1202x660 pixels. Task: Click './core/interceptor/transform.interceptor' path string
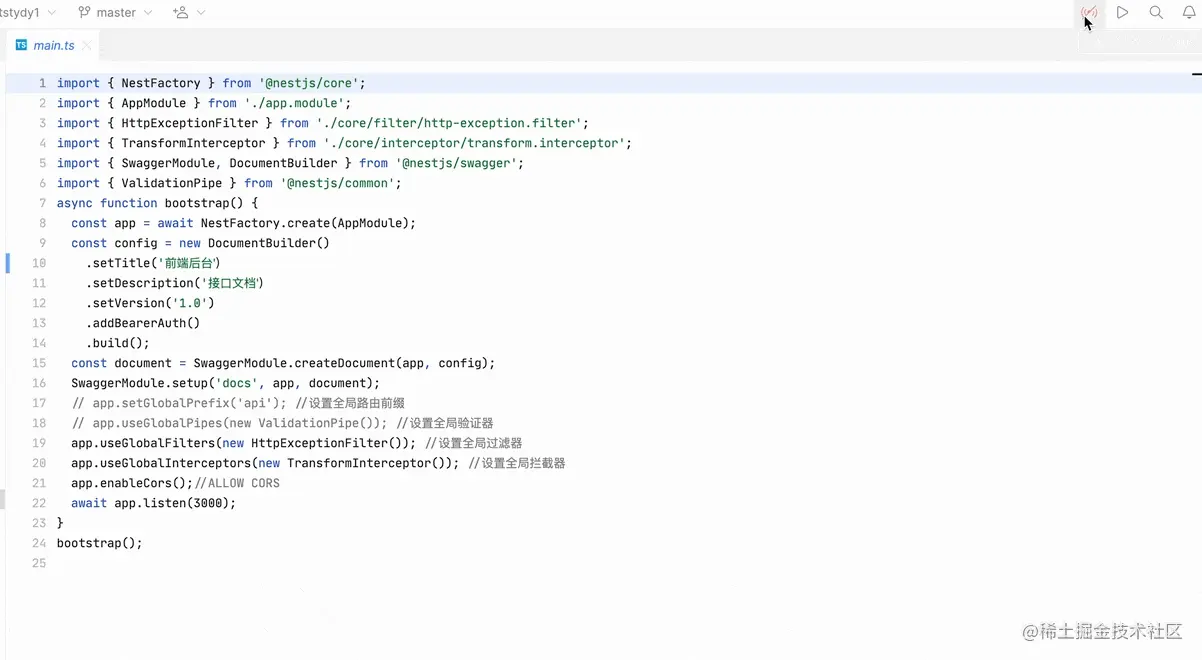tap(474, 143)
